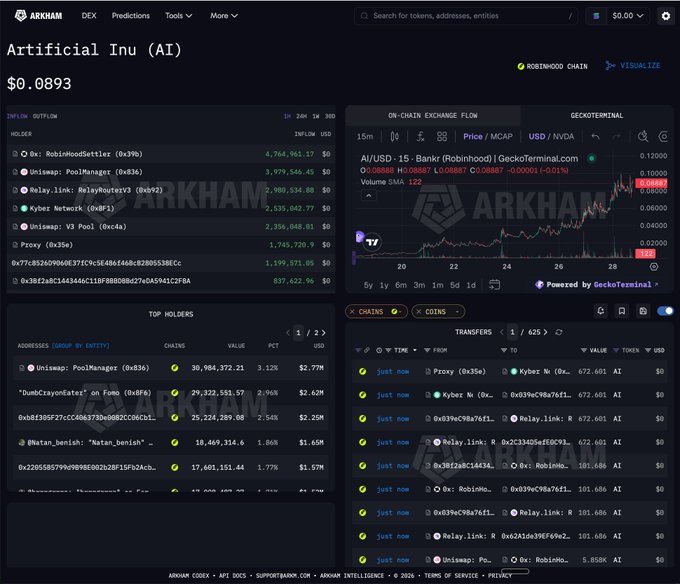Viewport: 680px width, 584px height.
Task: Select the 24H inflow timeframe
Action: pyautogui.click(x=301, y=116)
